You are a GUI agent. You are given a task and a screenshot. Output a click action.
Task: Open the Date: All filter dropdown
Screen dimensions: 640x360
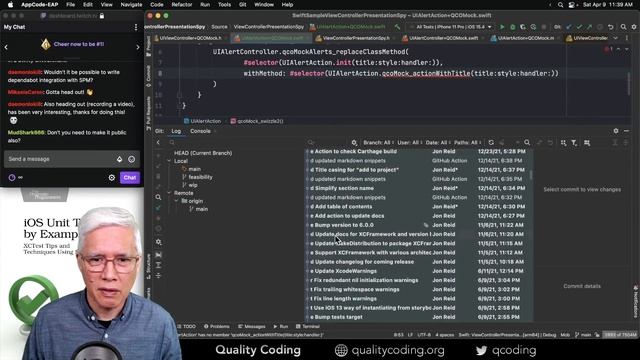click(x=438, y=142)
